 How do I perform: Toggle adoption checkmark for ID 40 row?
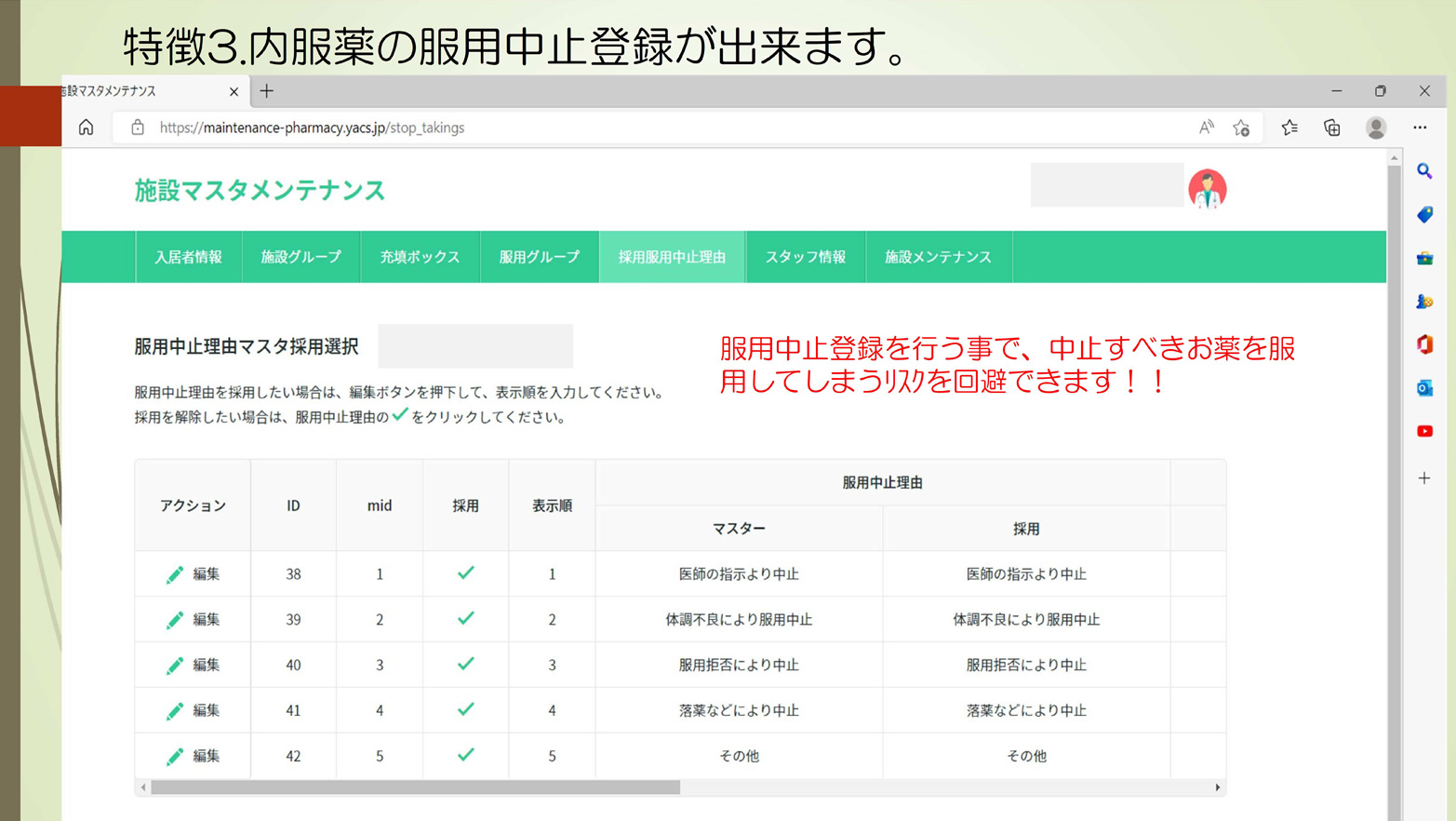point(465,664)
